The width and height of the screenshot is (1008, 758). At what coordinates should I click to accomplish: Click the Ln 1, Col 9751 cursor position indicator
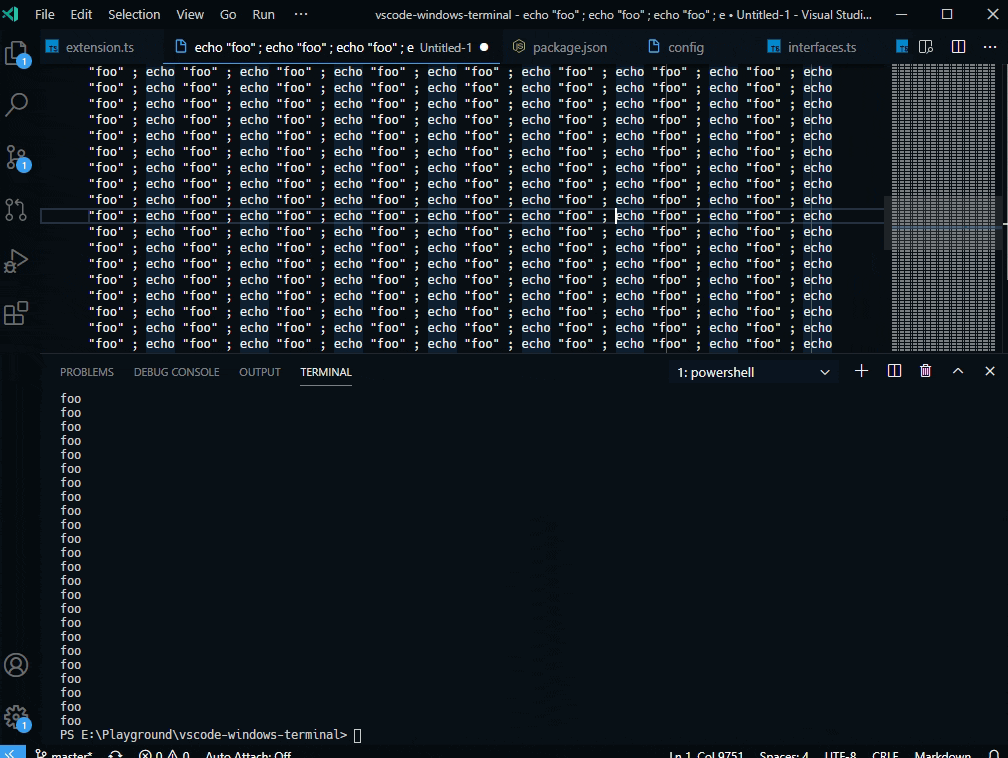click(706, 753)
